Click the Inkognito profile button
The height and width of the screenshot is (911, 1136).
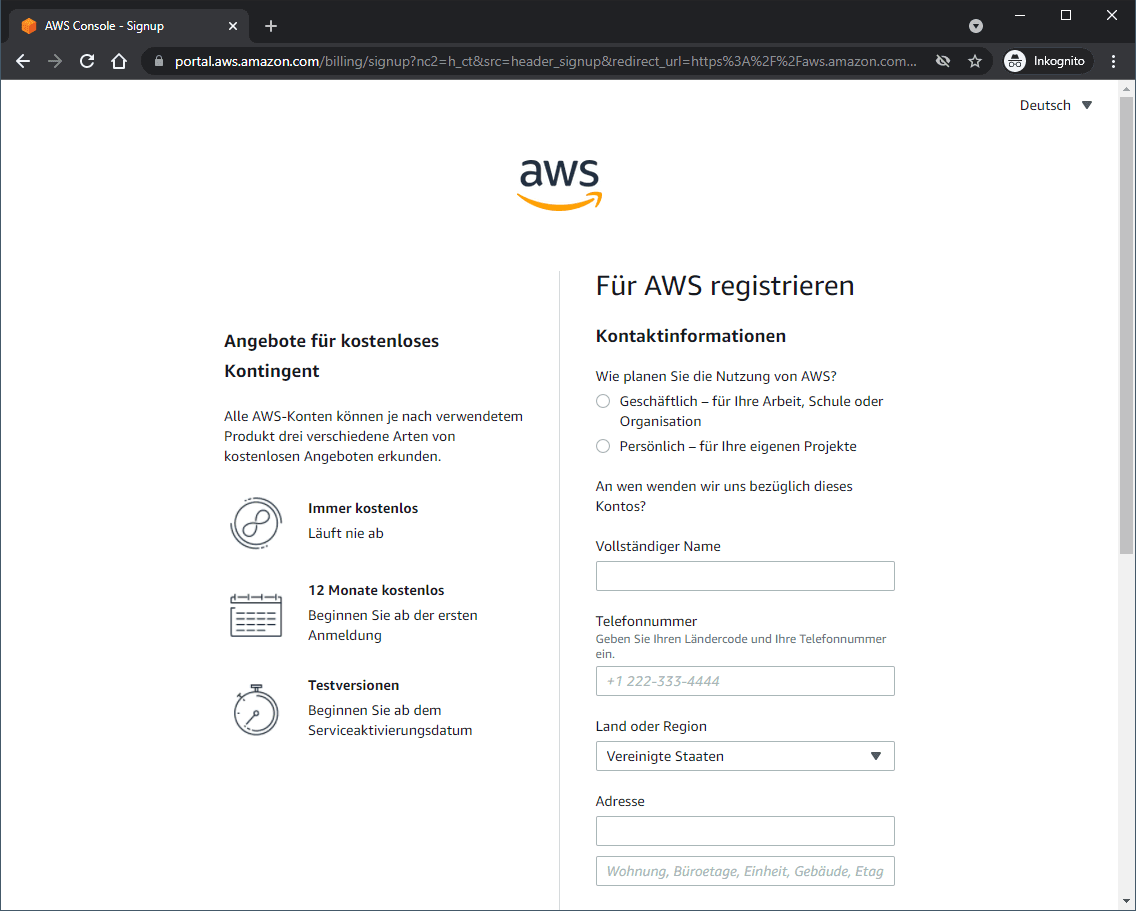coord(1048,61)
